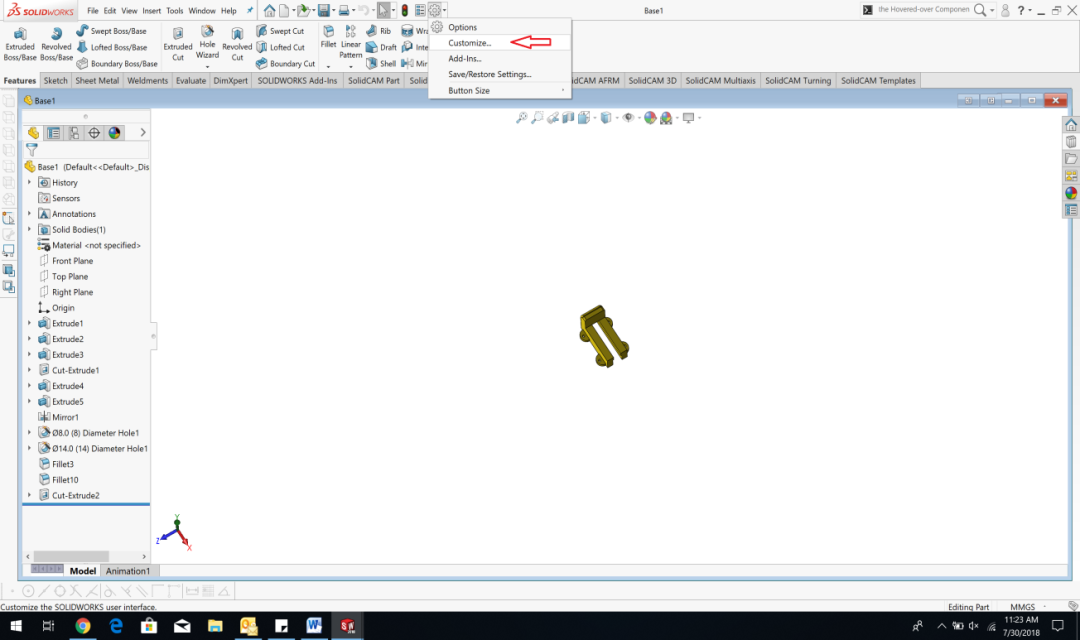
Task: Open the Edit Appearance color ball icon
Action: tap(650, 118)
